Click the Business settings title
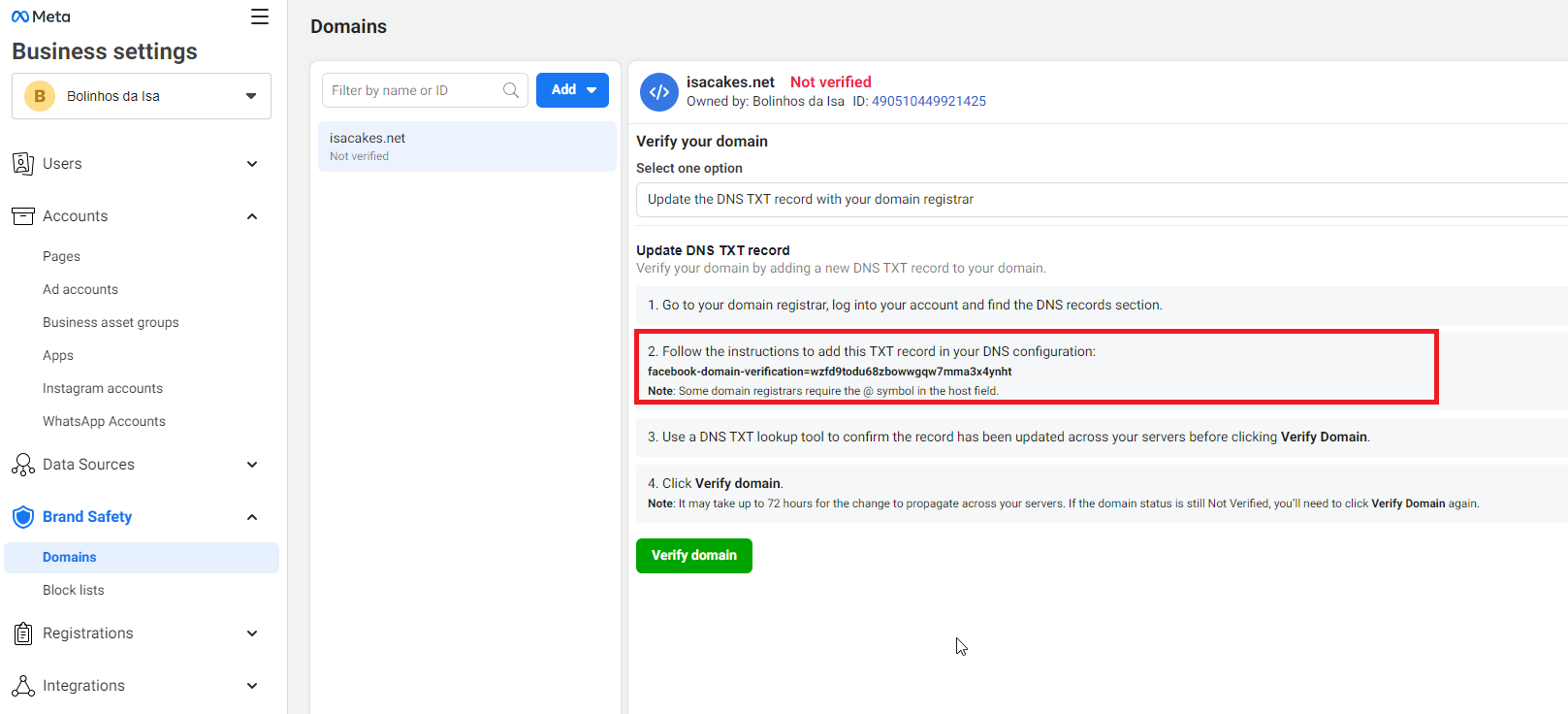 pyautogui.click(x=105, y=51)
